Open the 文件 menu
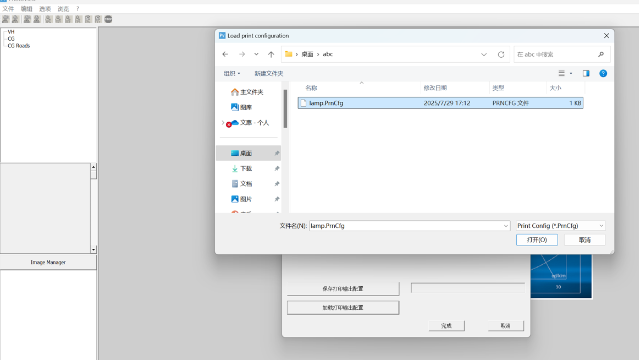 [x=8, y=9]
